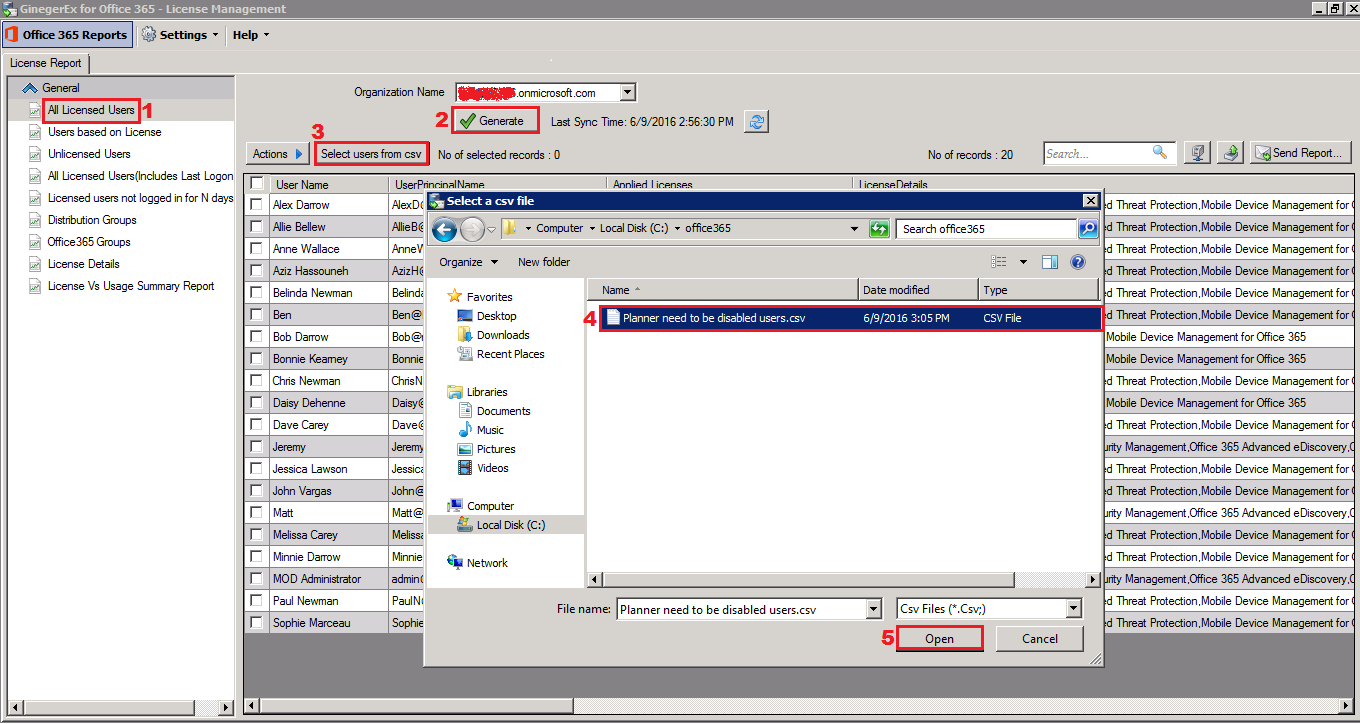Select All Licensed Users report
The width and height of the screenshot is (1360, 724).
click(x=91, y=110)
